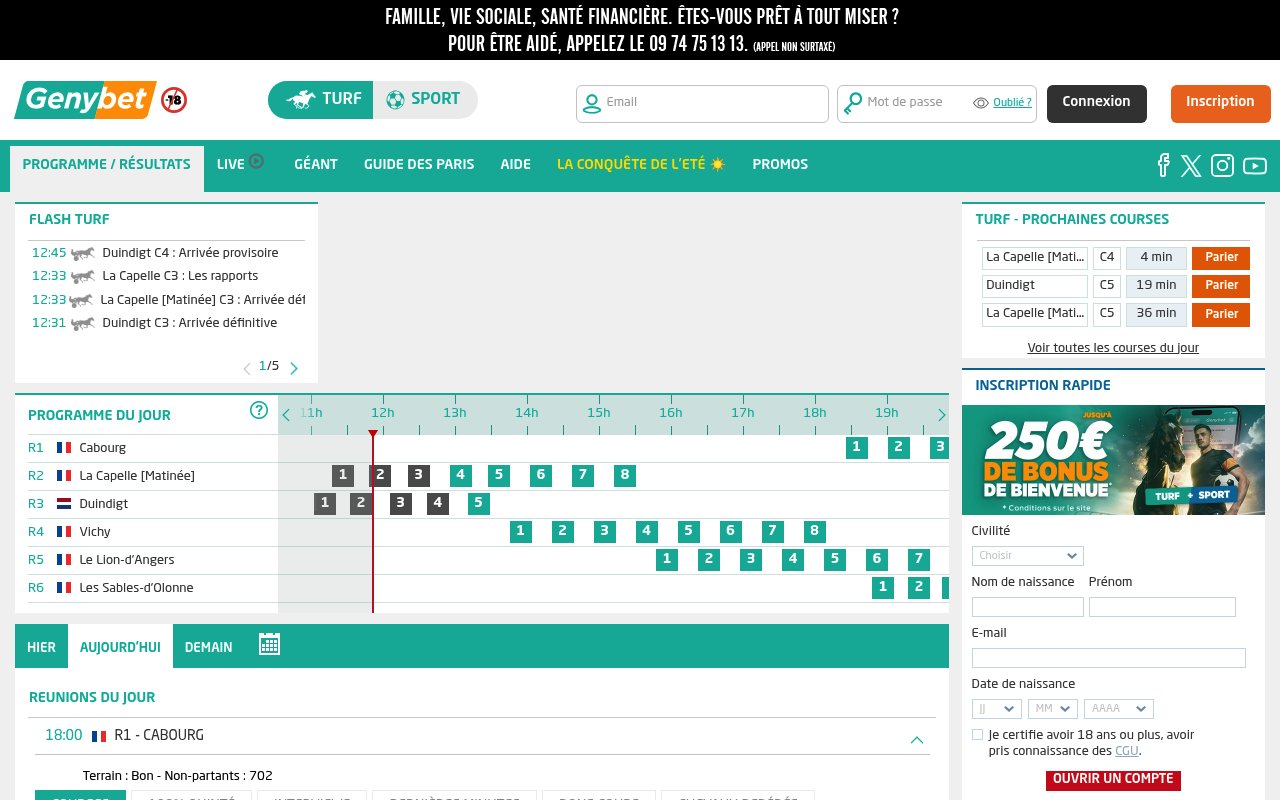Viewport: 1280px width, 800px height.
Task: Open R4 Vichy meeting row
Action: pyautogui.click(x=146, y=531)
